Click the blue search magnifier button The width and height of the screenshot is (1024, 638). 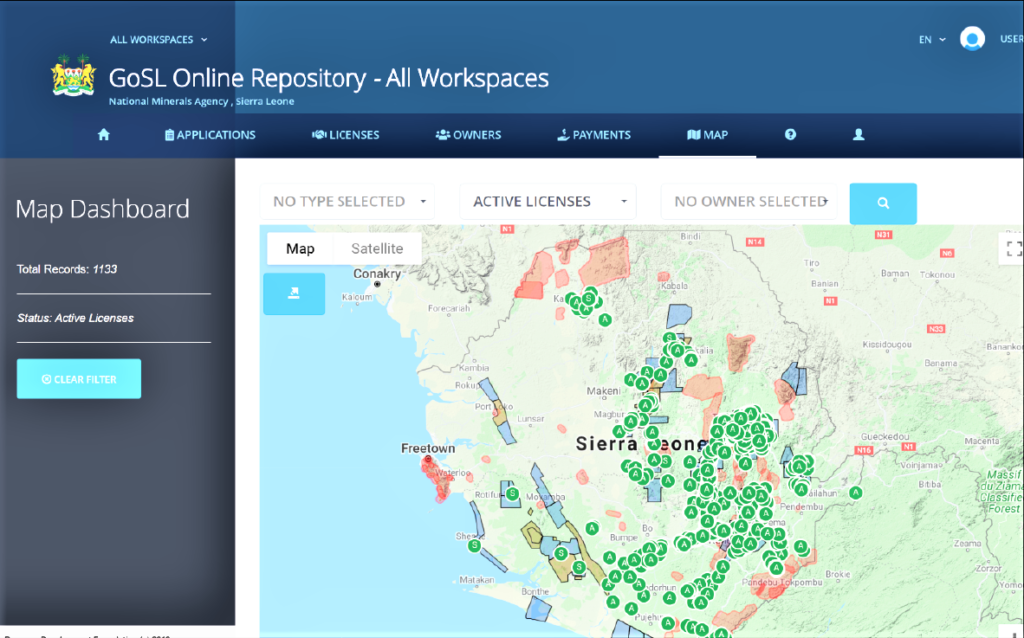[883, 203]
